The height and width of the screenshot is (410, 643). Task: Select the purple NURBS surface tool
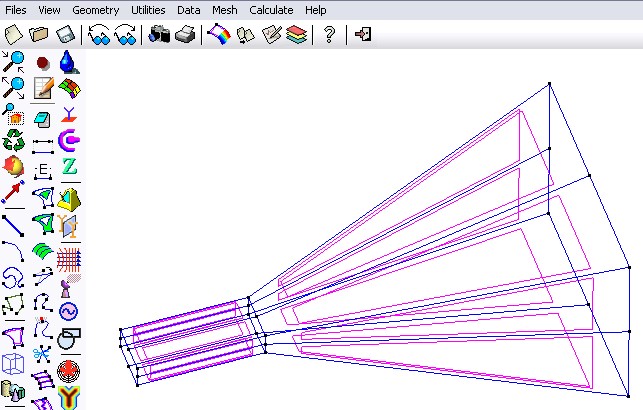[x=13, y=337]
